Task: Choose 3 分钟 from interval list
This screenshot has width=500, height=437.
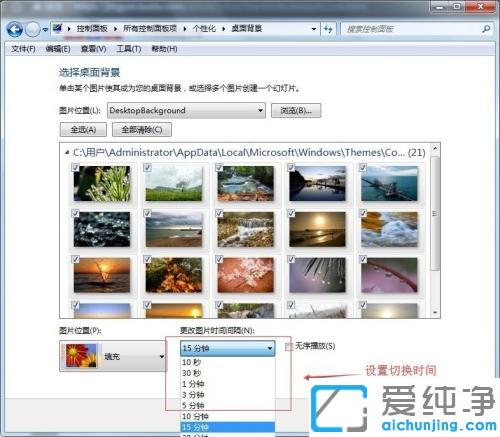Action: click(228, 395)
